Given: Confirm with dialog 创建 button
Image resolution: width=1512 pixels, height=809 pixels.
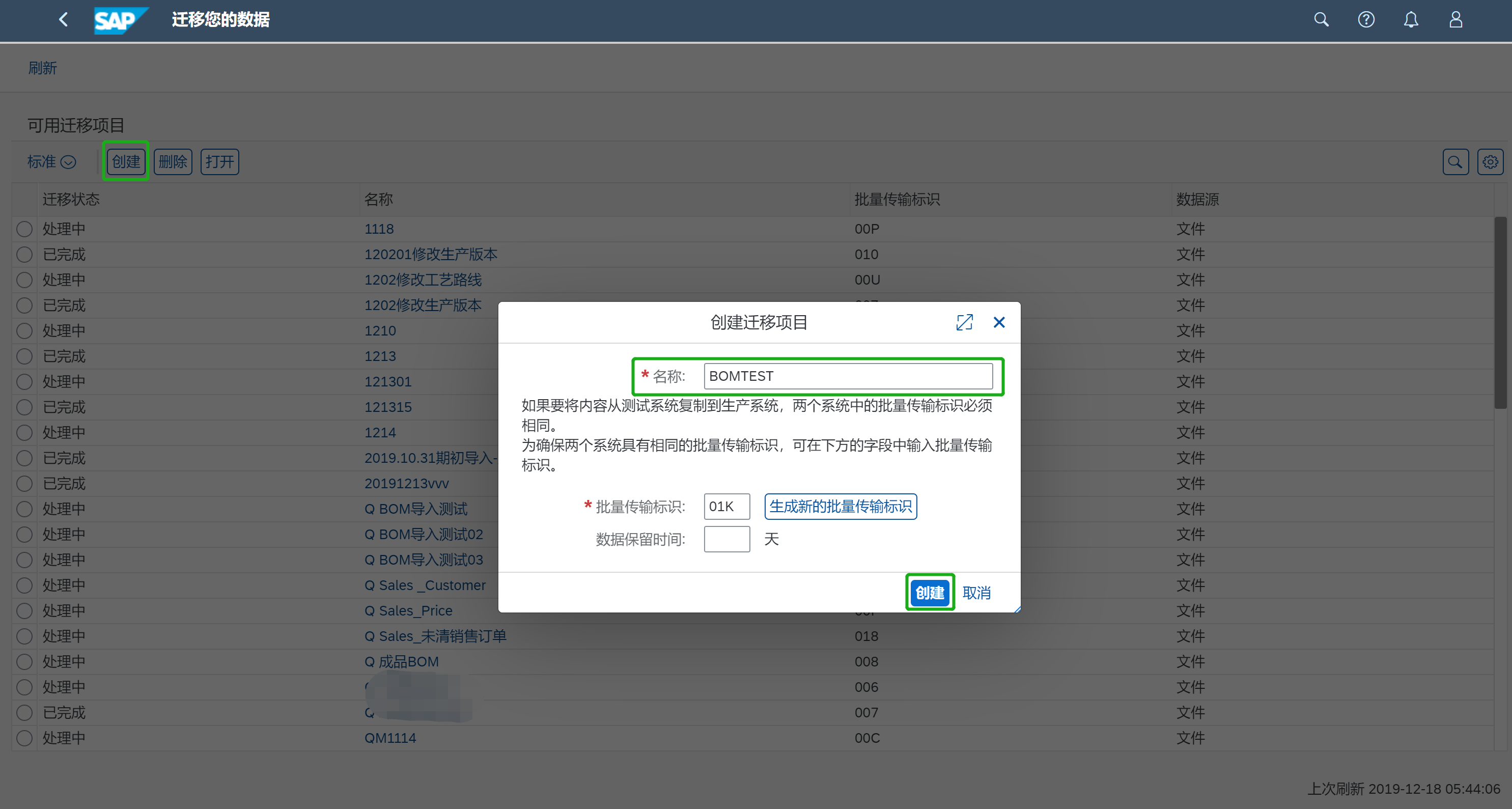Looking at the screenshot, I should click(929, 592).
